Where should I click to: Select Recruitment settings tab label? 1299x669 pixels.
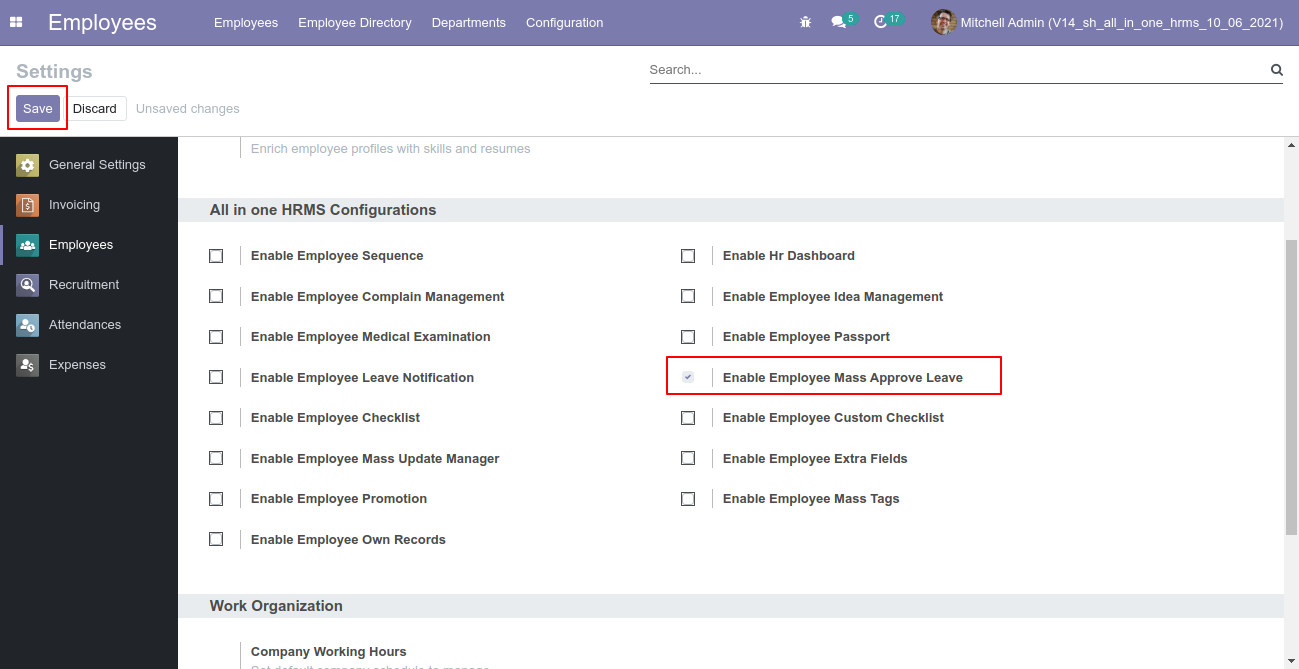tap(84, 285)
